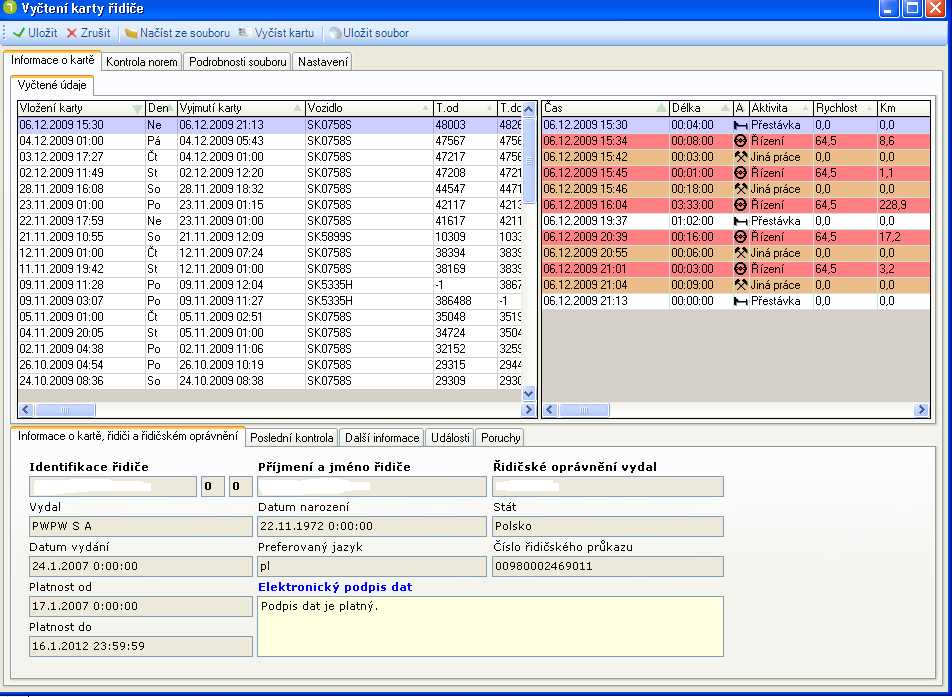
Task: Click the hammers icon in the 15:42 Jiná práce row
Action: tap(741, 157)
